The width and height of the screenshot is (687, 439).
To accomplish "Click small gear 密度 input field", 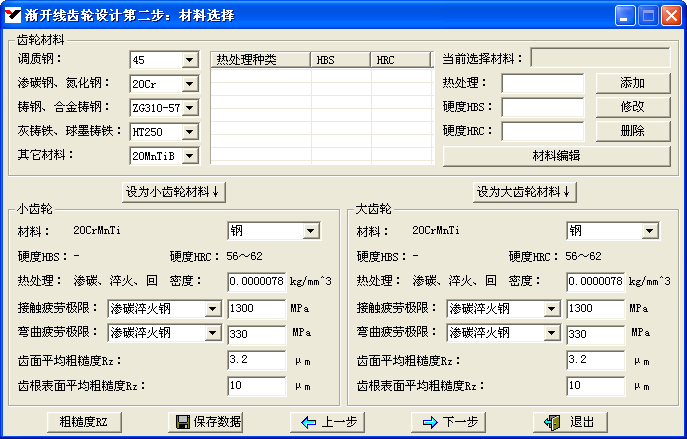I will pos(256,281).
